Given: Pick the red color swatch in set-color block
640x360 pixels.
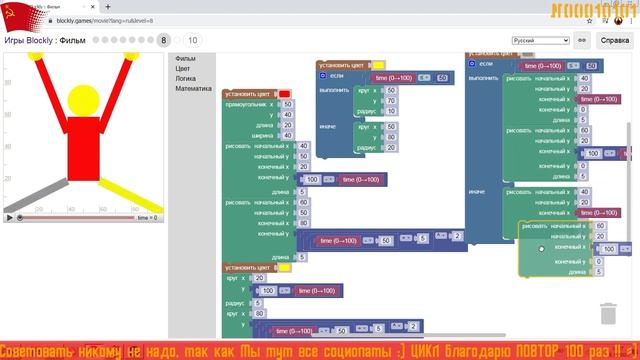Looking at the screenshot, I should coord(284,94).
